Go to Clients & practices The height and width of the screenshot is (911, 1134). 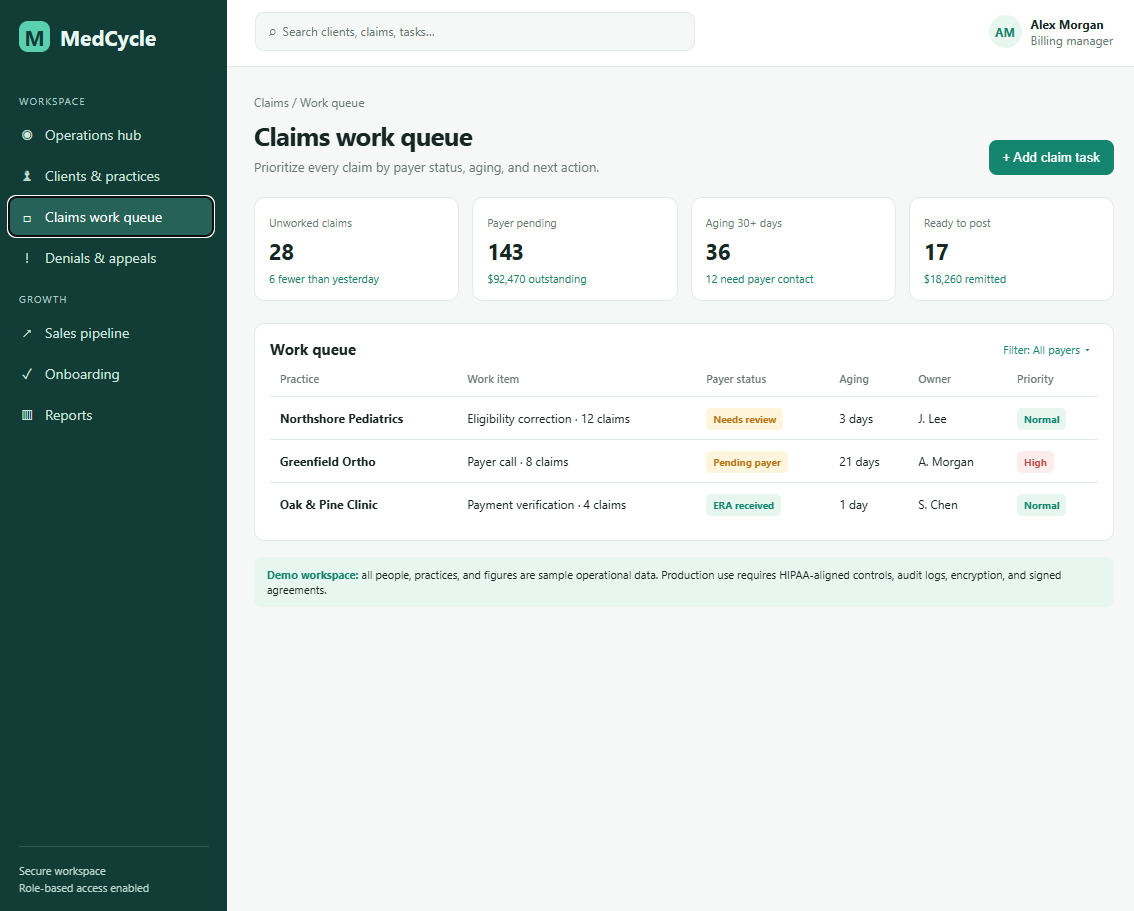point(111,176)
